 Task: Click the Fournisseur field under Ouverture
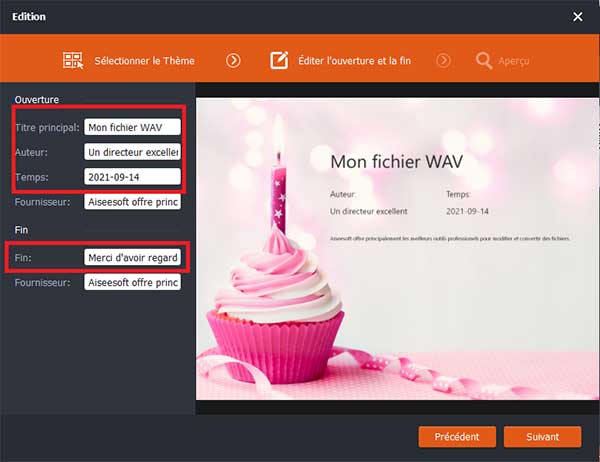tap(132, 202)
